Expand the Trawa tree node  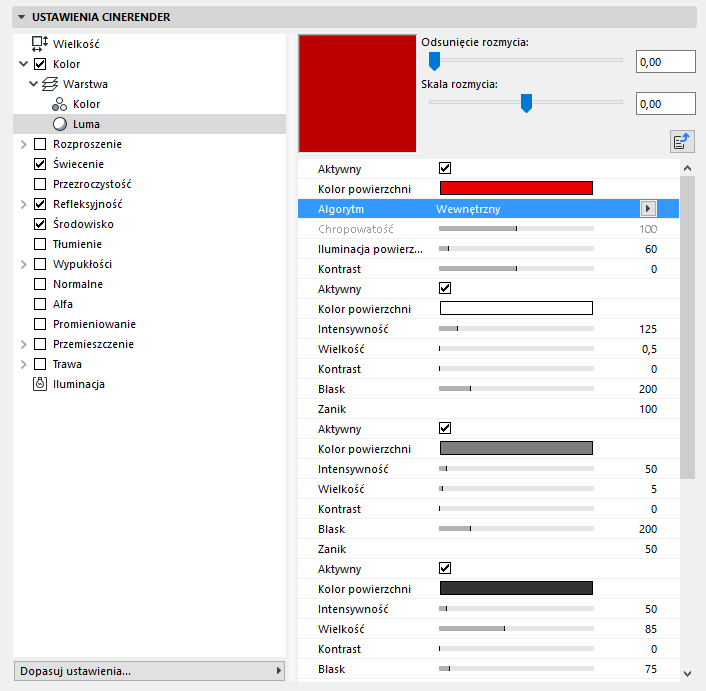24,364
